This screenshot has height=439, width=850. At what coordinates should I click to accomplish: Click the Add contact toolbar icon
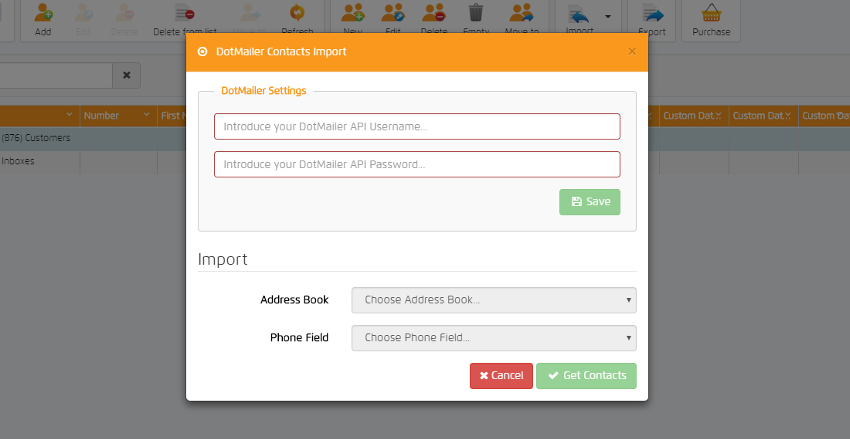pos(43,12)
